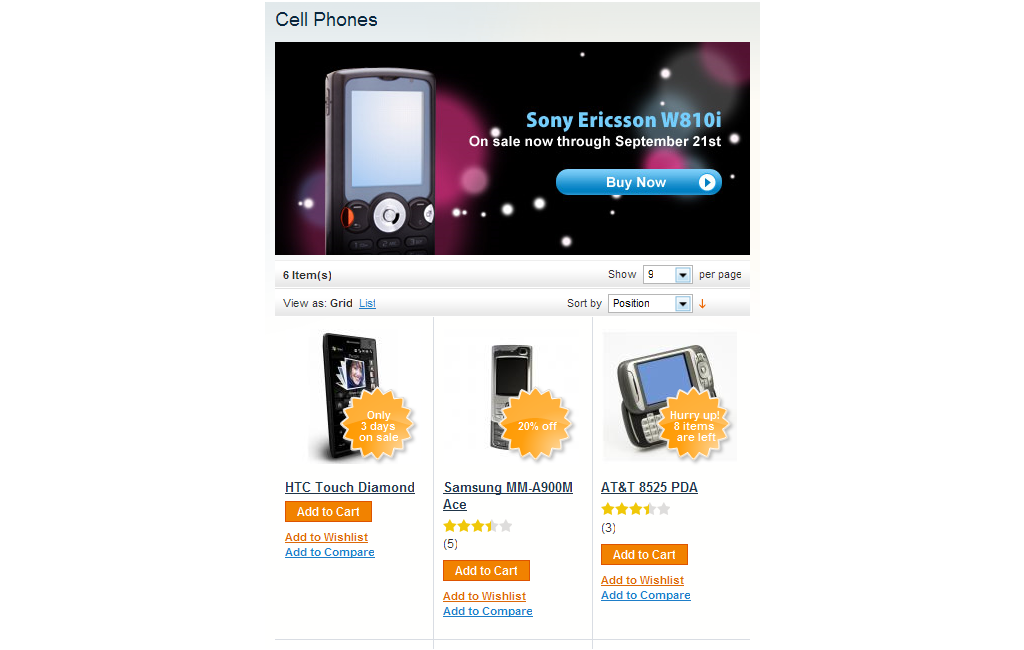The height and width of the screenshot is (650, 1024).
Task: Open the Show per page dropdown
Action: click(667, 275)
